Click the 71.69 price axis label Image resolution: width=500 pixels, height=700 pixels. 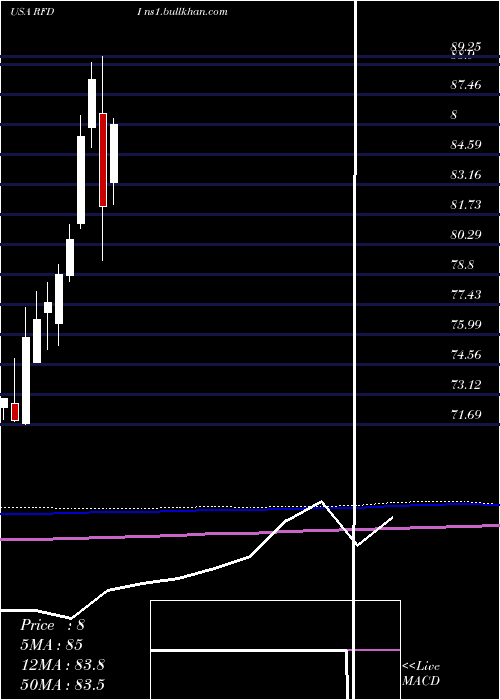[x=466, y=415]
